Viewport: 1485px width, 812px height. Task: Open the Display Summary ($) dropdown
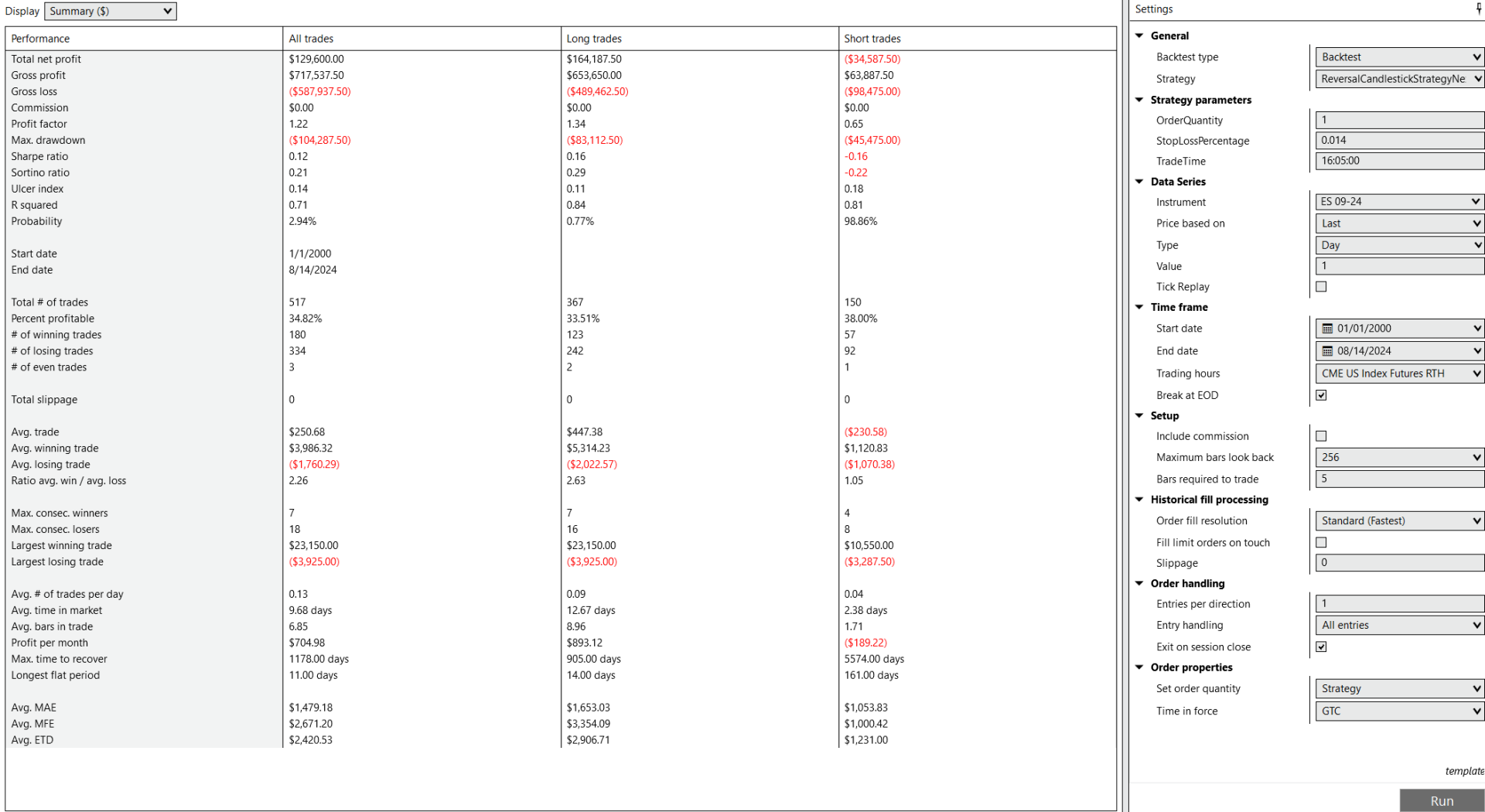[111, 11]
